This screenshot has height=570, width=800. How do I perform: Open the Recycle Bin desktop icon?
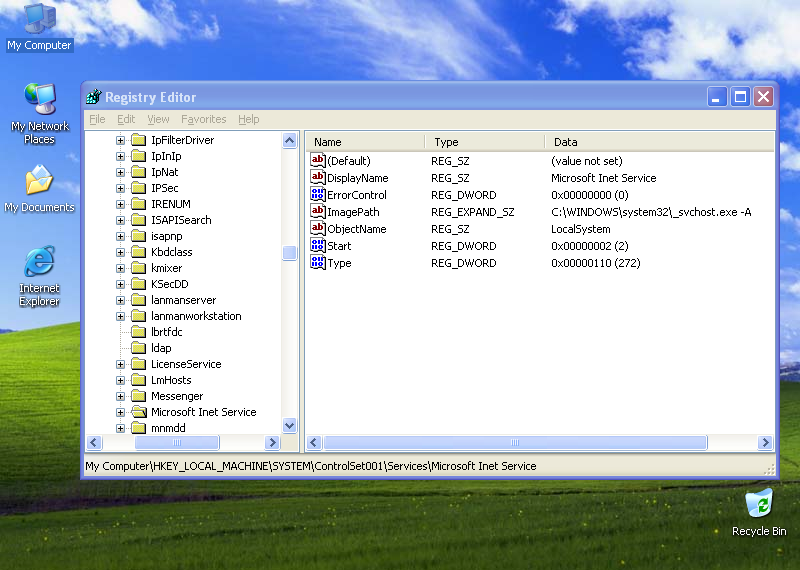point(759,503)
